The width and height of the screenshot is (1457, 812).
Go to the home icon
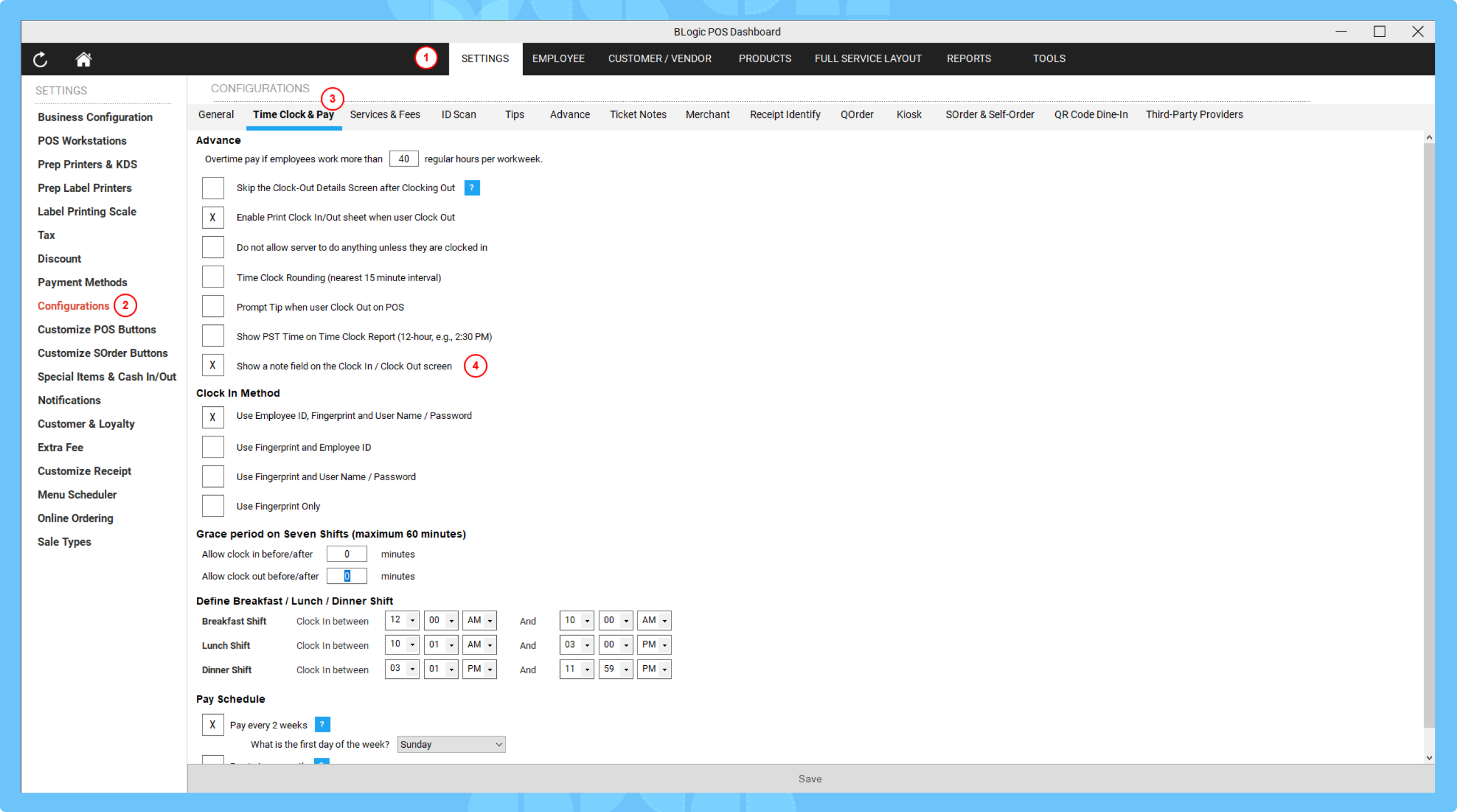pos(84,59)
